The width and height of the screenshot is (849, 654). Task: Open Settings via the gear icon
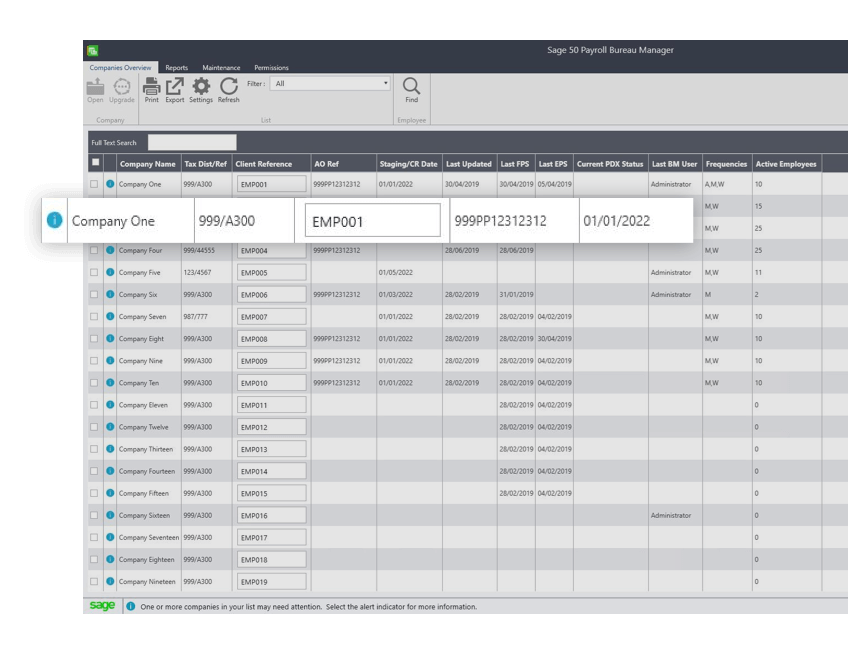click(x=201, y=87)
